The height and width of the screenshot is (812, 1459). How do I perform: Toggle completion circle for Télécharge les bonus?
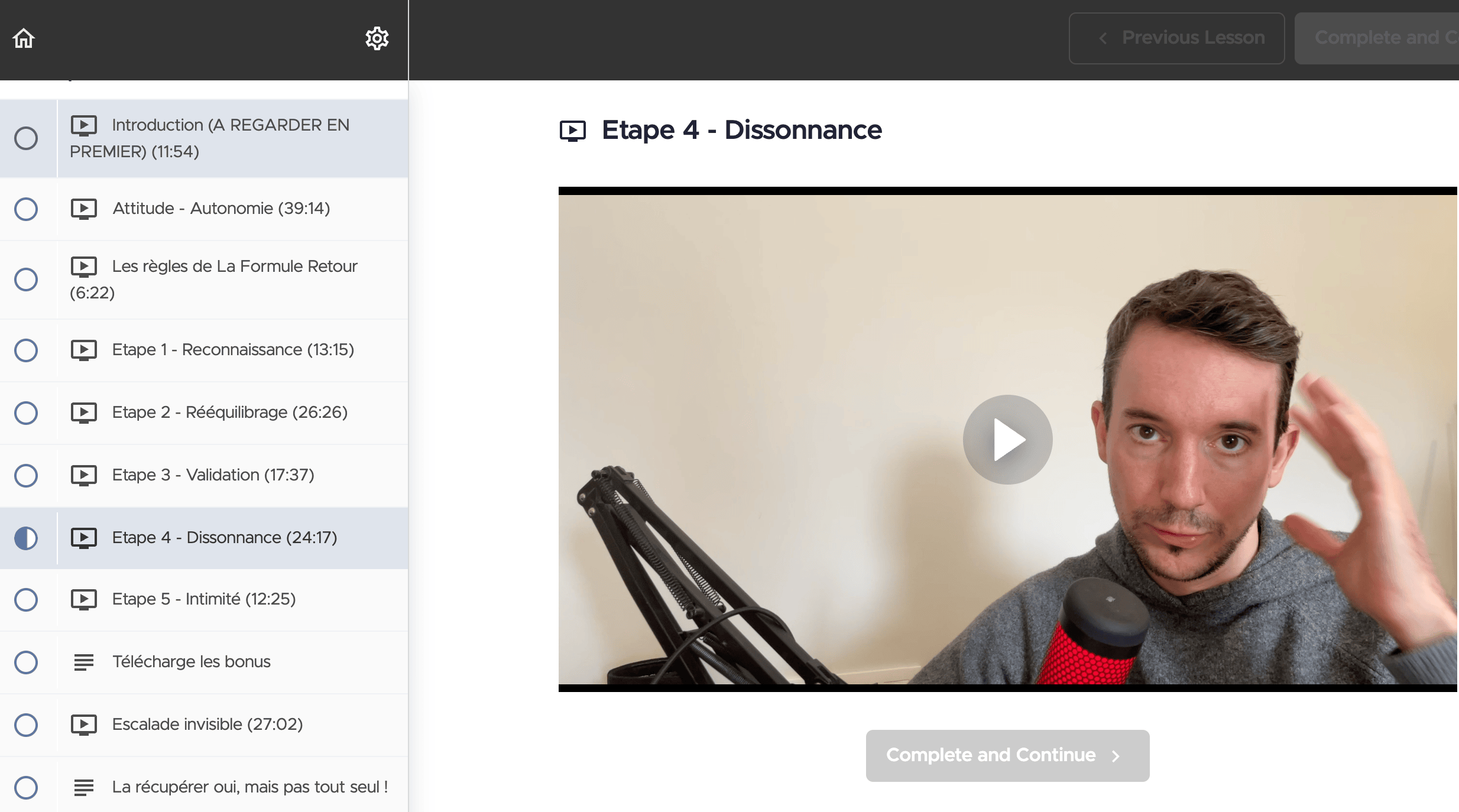tap(26, 662)
